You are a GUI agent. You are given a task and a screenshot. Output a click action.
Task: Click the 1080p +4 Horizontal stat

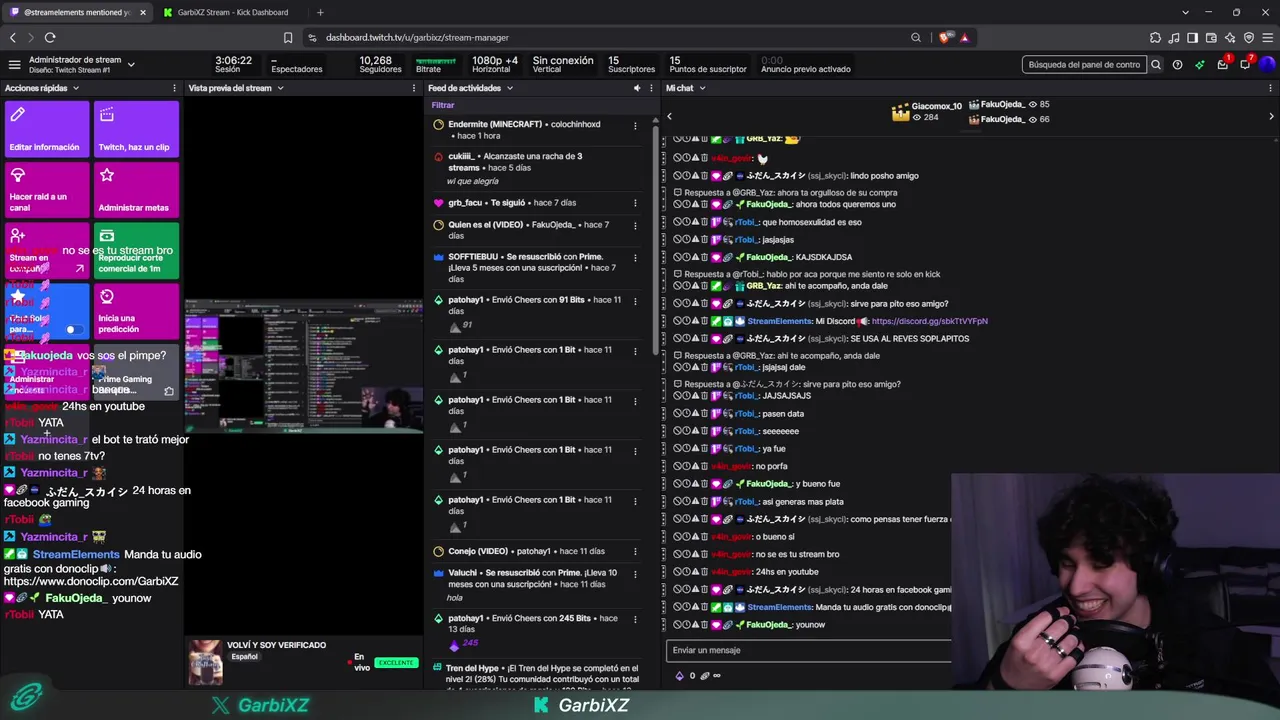495,65
